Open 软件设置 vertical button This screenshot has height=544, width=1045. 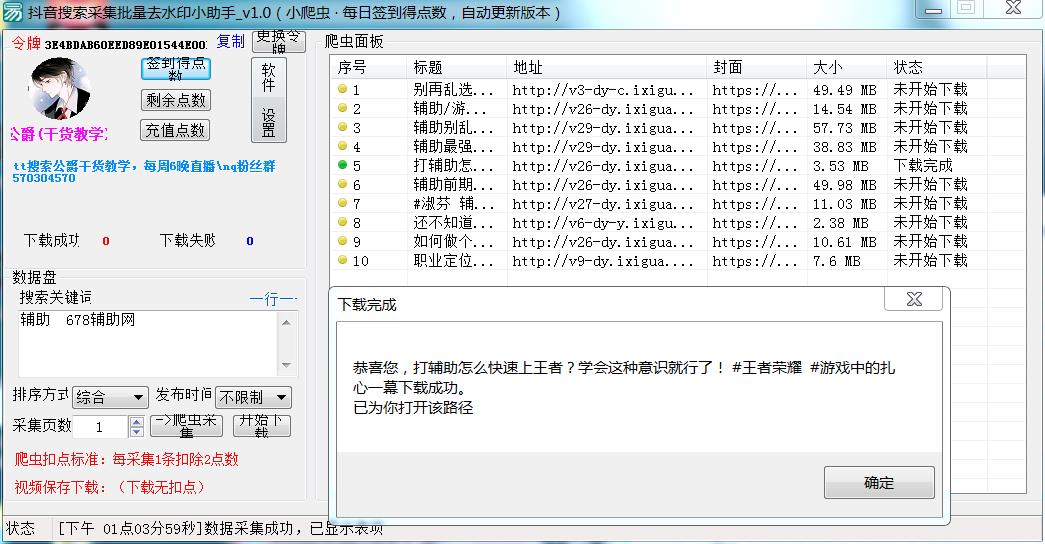(269, 100)
